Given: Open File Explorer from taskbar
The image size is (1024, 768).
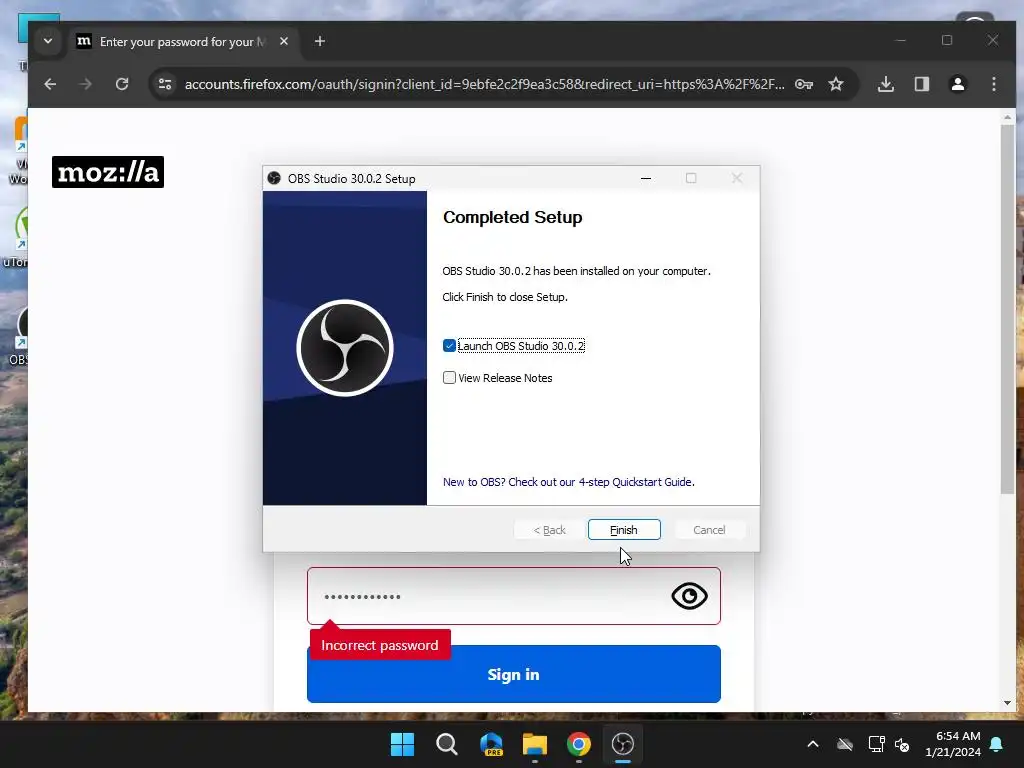Looking at the screenshot, I should 535,744.
